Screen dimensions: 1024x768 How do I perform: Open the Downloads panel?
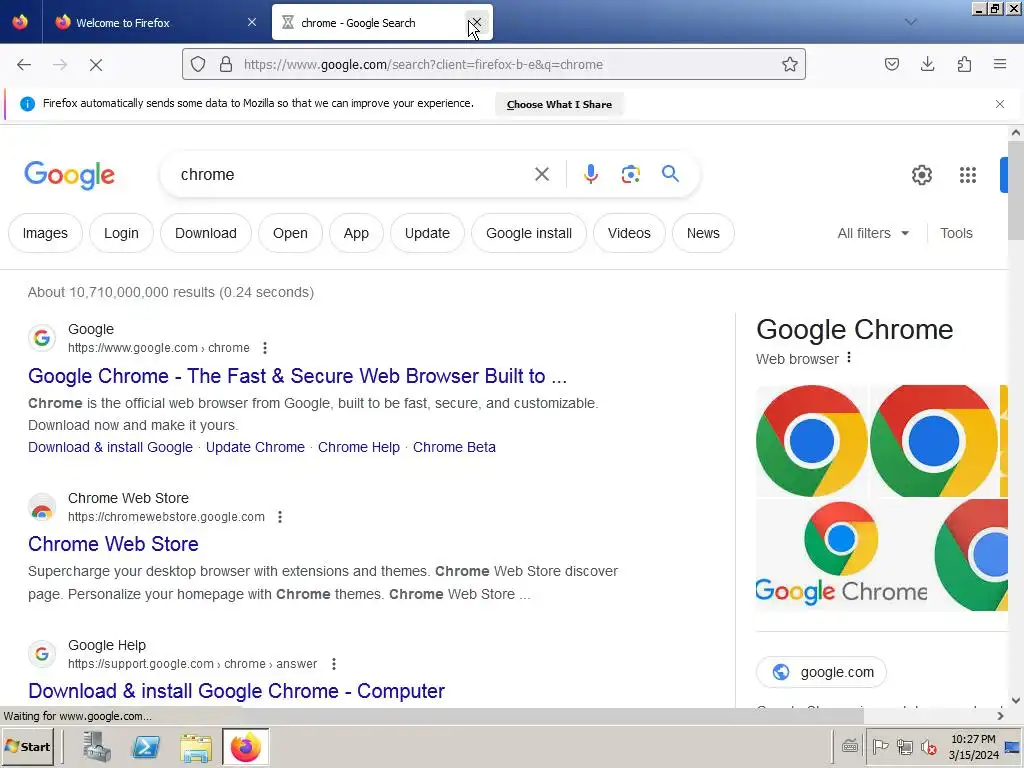(x=927, y=65)
